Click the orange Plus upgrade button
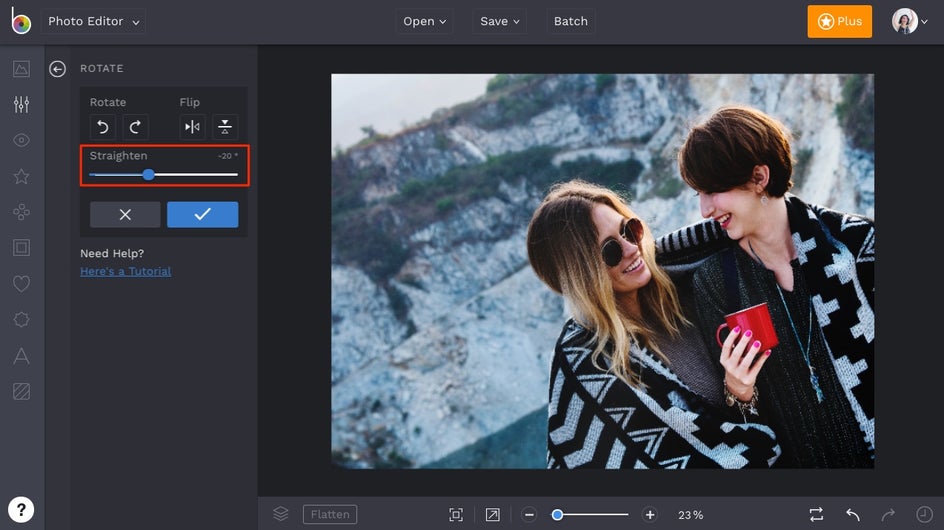This screenshot has height=530, width=944. [839, 22]
